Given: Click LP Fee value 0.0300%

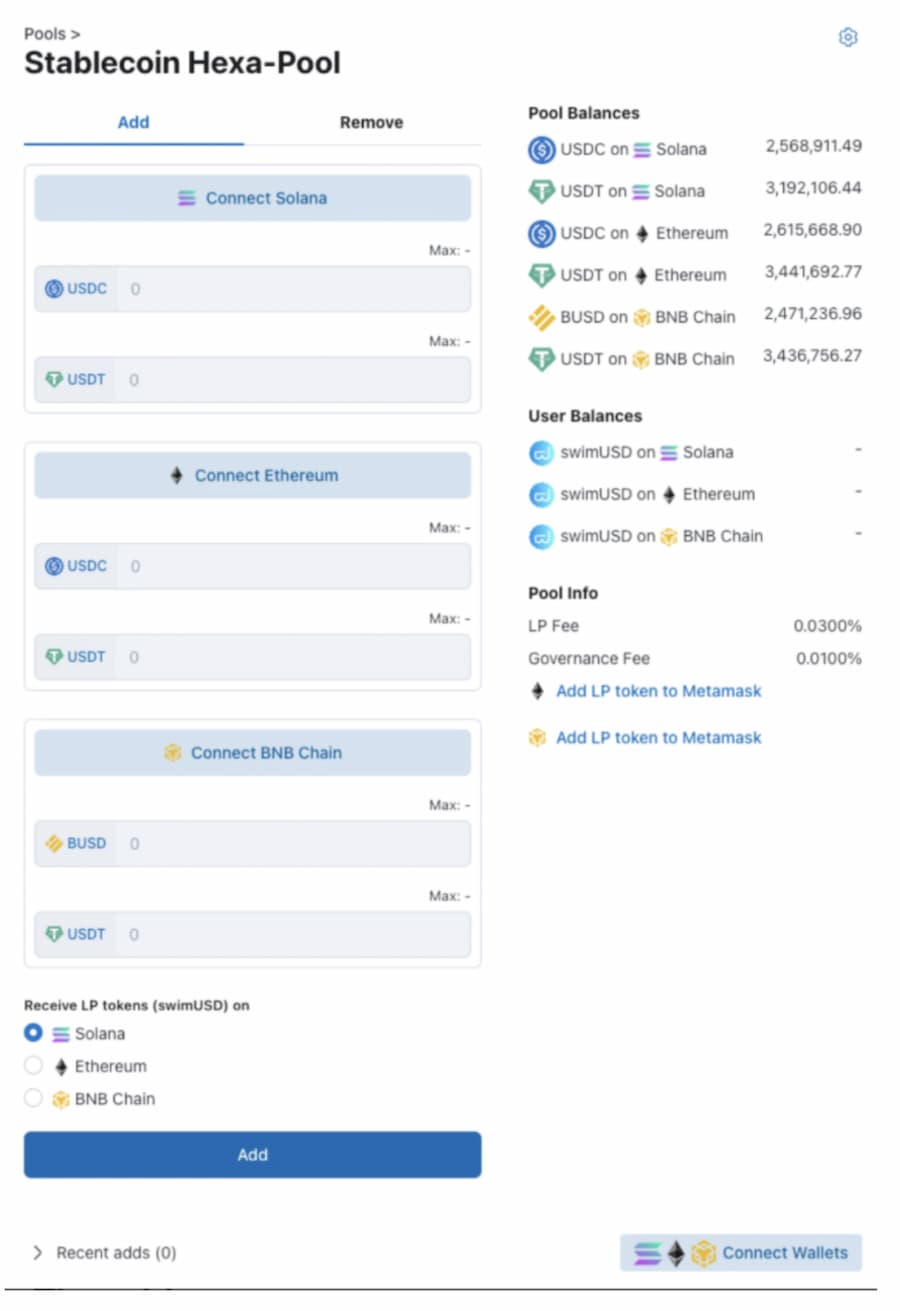Looking at the screenshot, I should pyautogui.click(x=827, y=626).
